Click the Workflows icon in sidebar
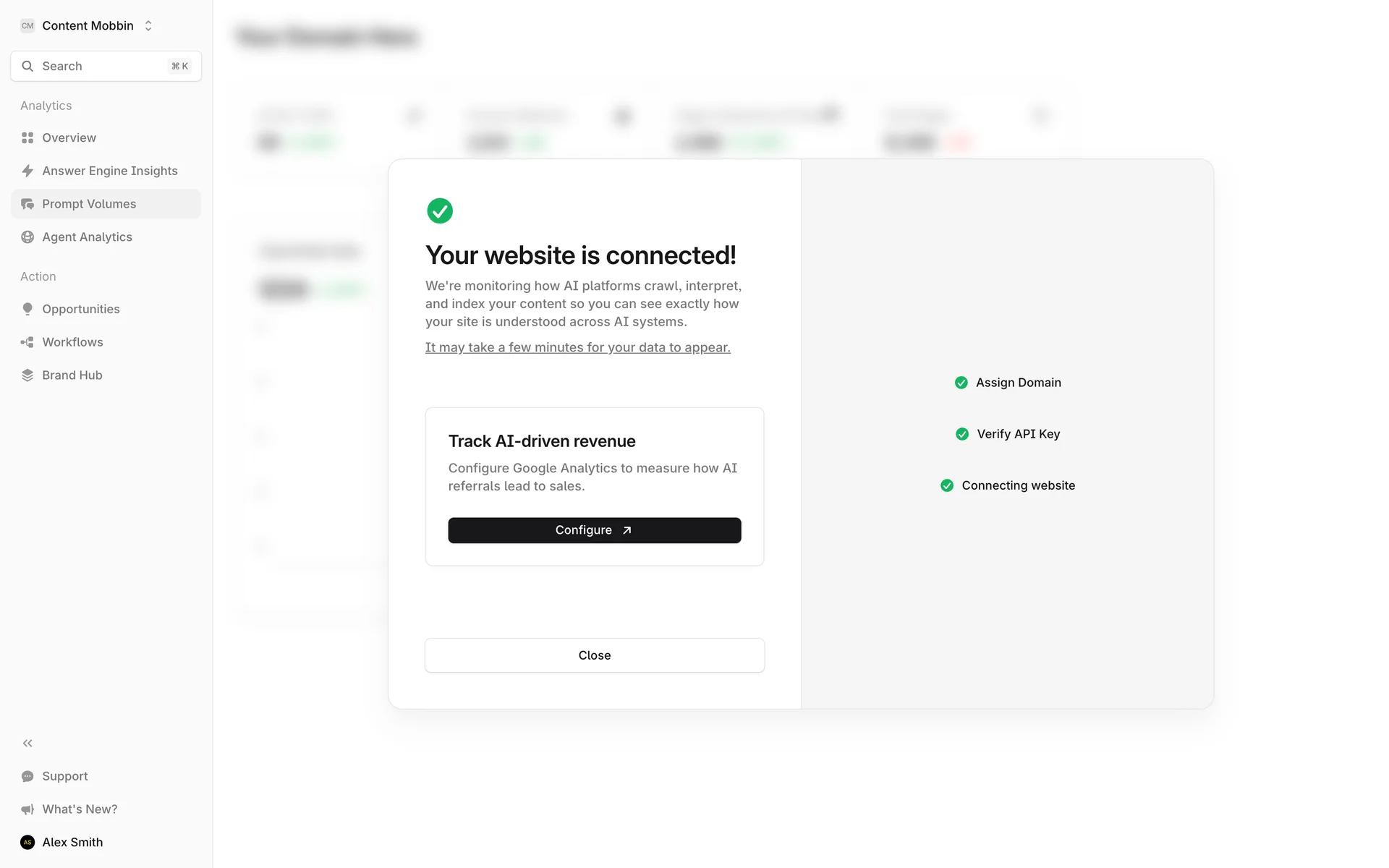Viewport: 1389px width, 868px height. click(27, 342)
